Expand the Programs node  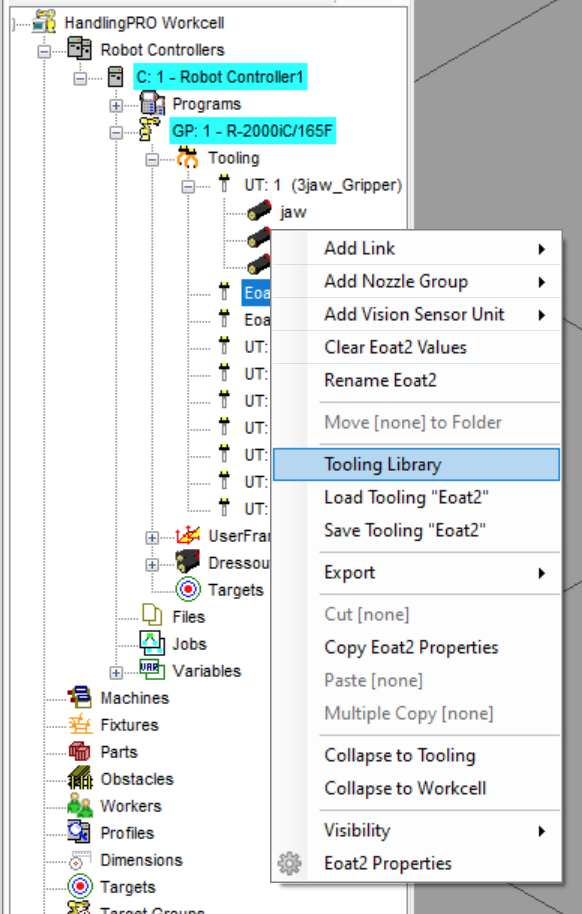tap(116, 106)
